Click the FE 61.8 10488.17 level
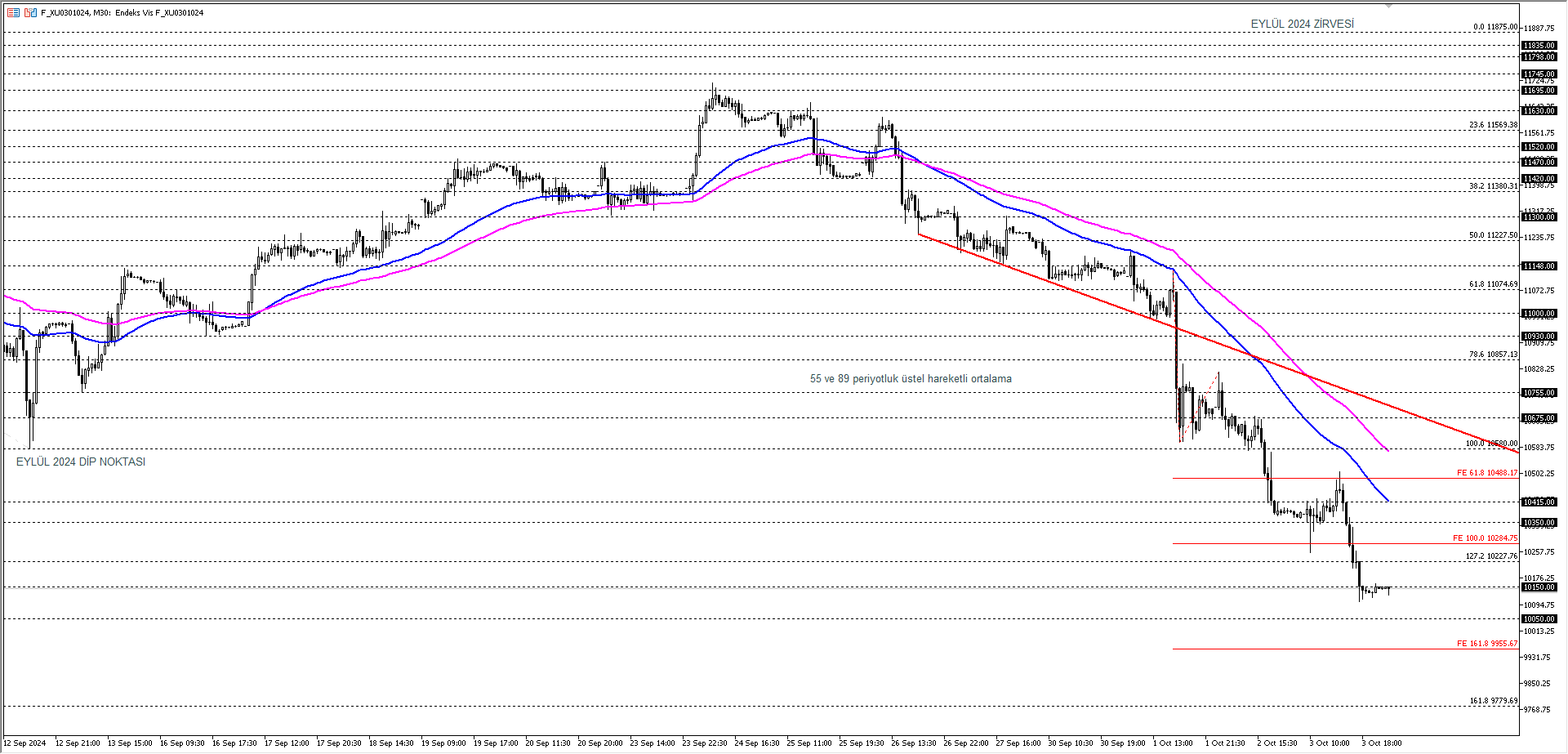The width and height of the screenshot is (1568, 754). tap(1487, 473)
